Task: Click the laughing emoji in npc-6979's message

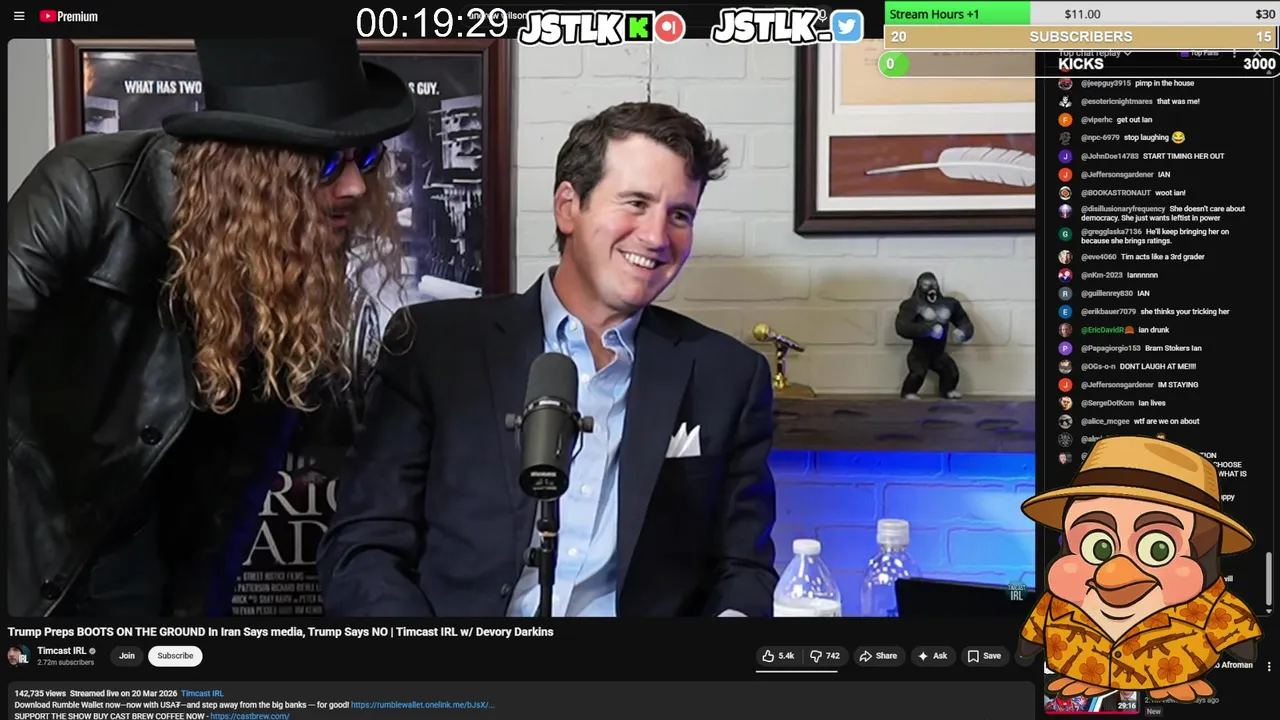Action: point(1178,137)
